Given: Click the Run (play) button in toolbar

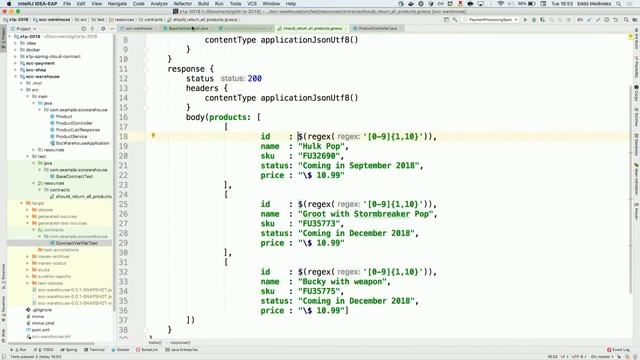Looking at the screenshot, I should (525, 20).
